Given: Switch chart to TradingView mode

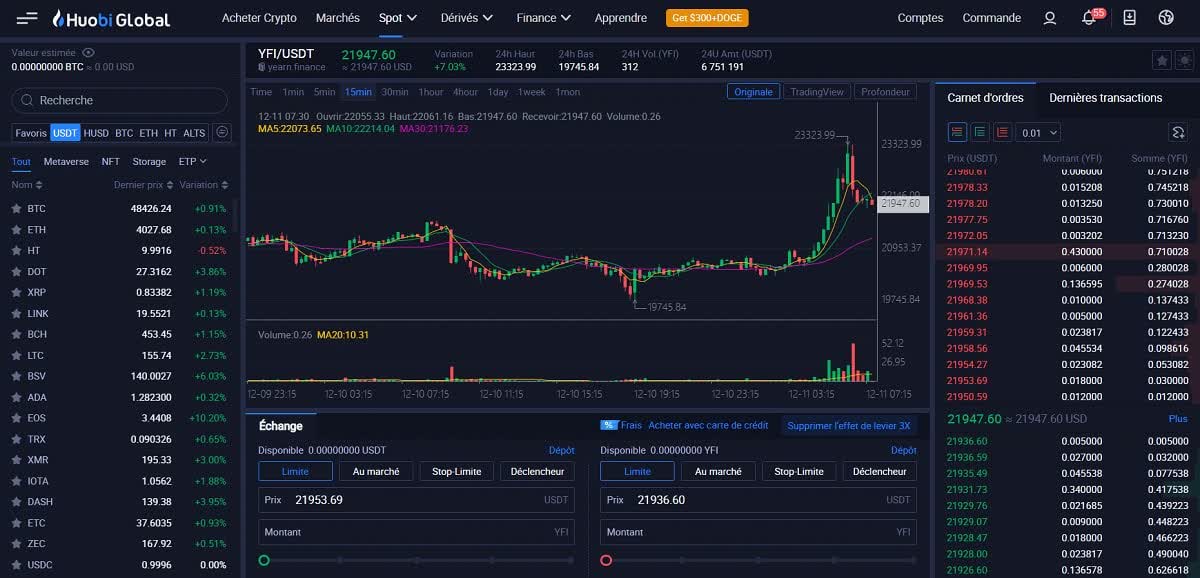Looking at the screenshot, I should pyautogui.click(x=817, y=92).
